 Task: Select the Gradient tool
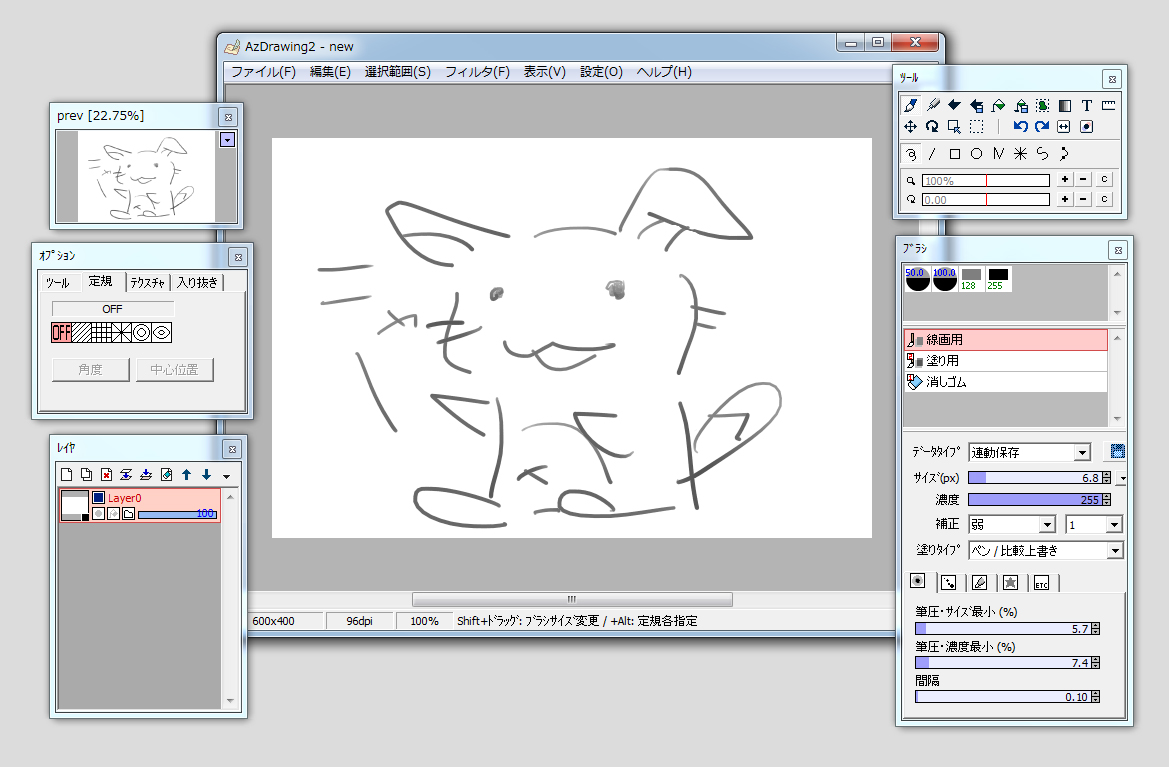(1065, 105)
